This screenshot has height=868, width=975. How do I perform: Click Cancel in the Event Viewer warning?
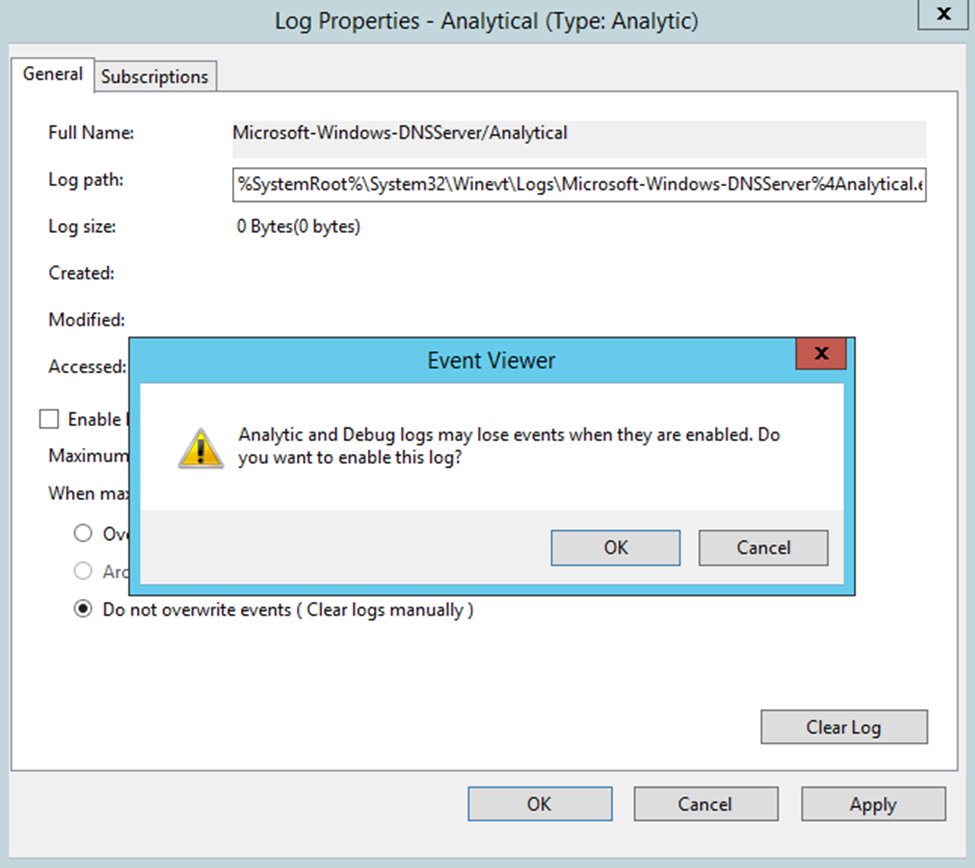(763, 547)
